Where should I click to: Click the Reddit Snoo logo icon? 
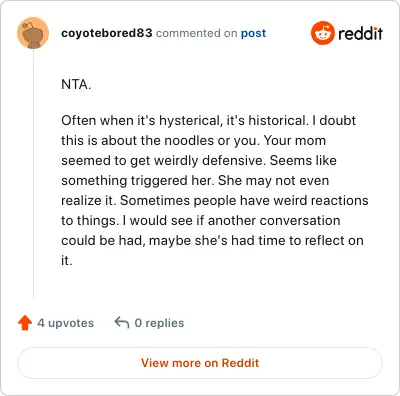(322, 33)
